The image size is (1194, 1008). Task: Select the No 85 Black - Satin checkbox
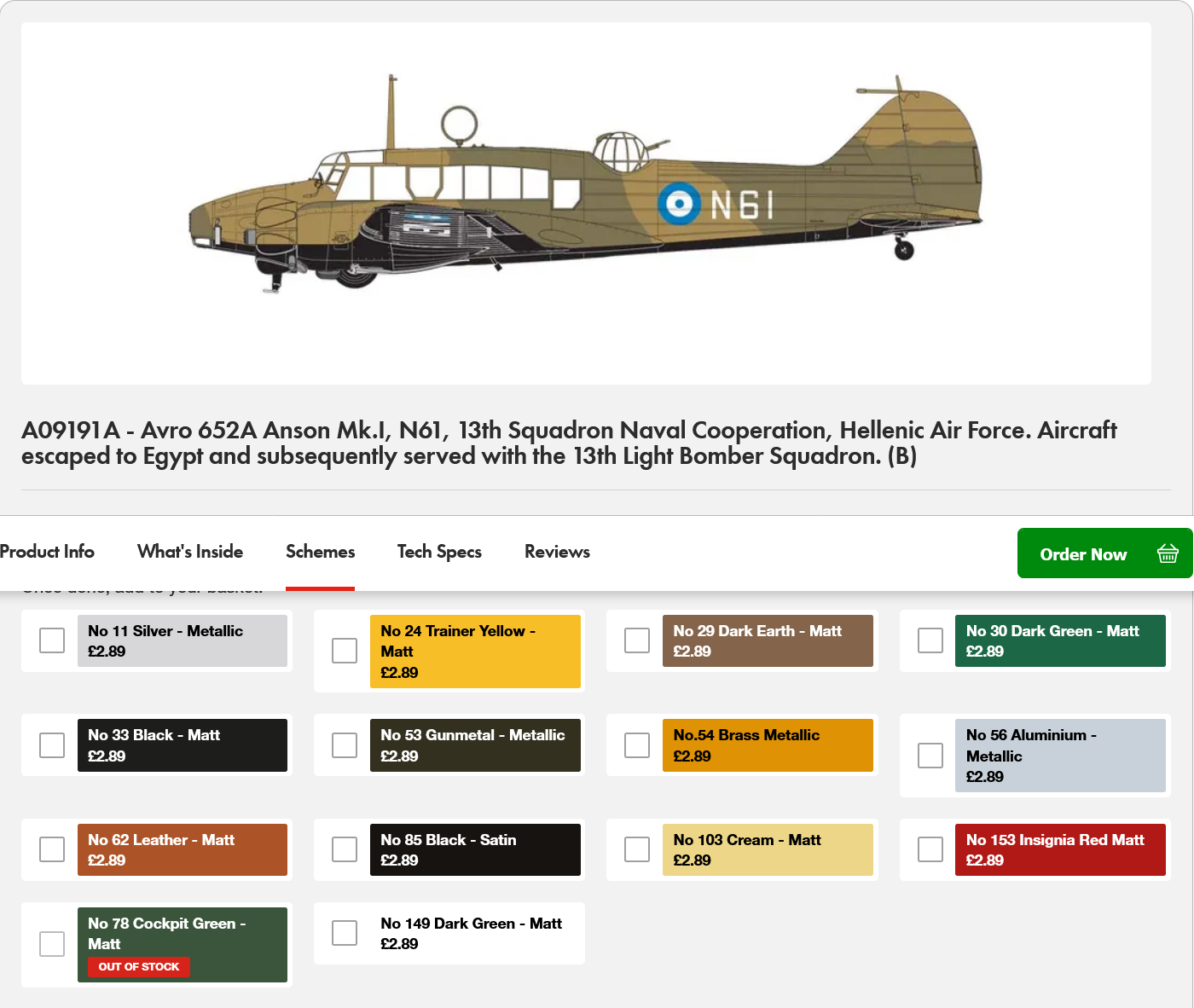[345, 849]
